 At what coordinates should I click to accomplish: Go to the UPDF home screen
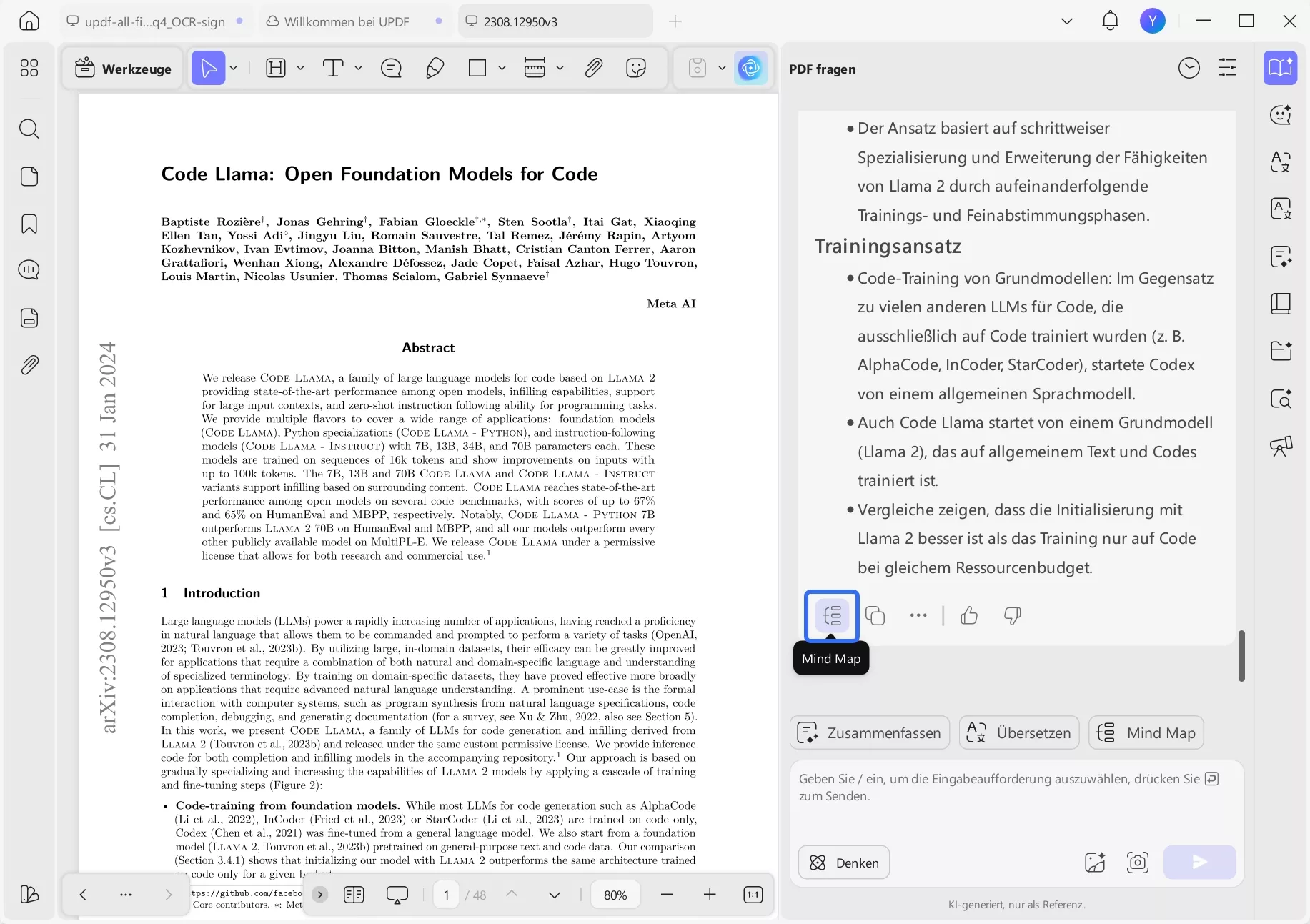click(x=29, y=21)
